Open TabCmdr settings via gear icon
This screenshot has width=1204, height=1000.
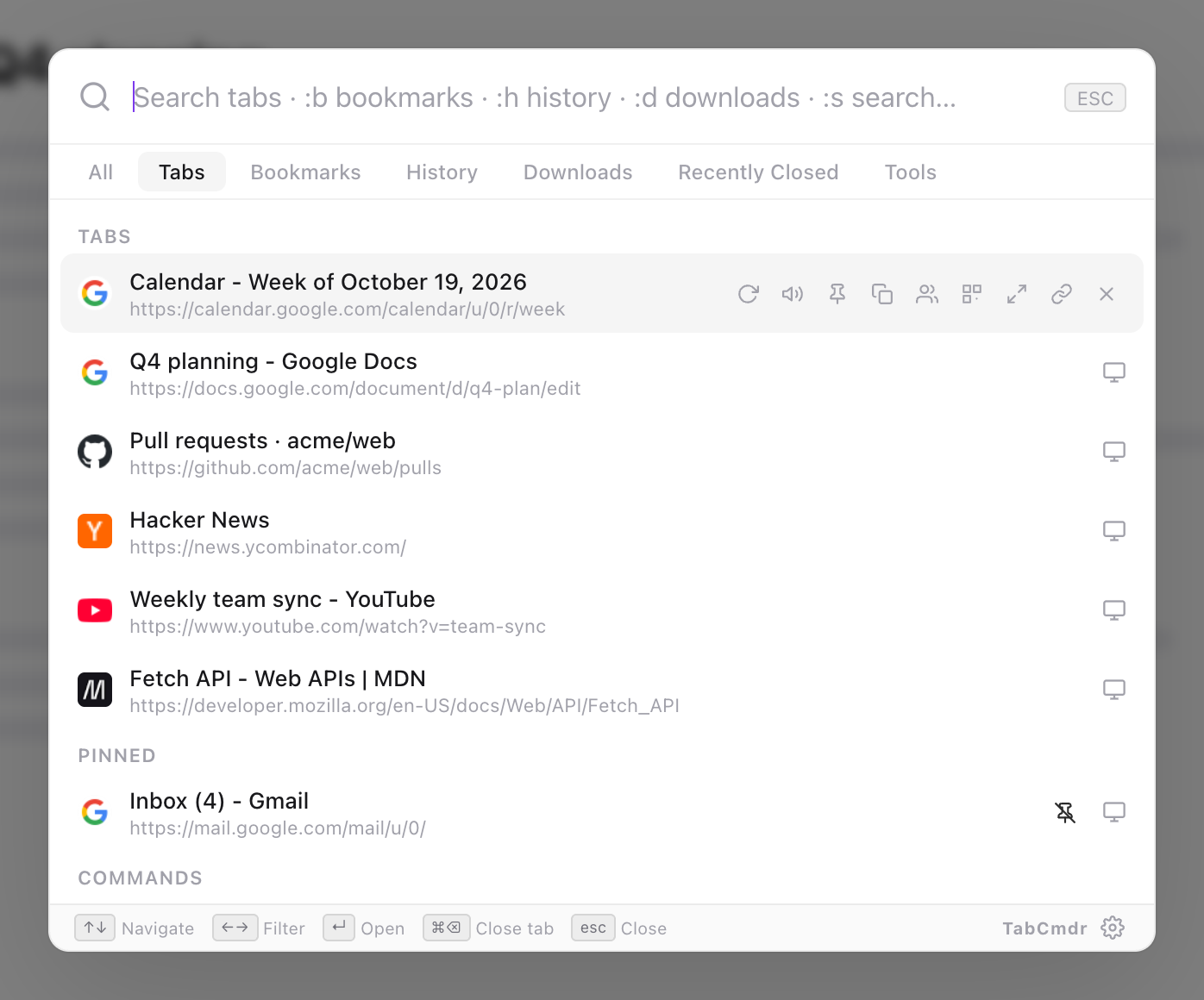tap(1113, 928)
